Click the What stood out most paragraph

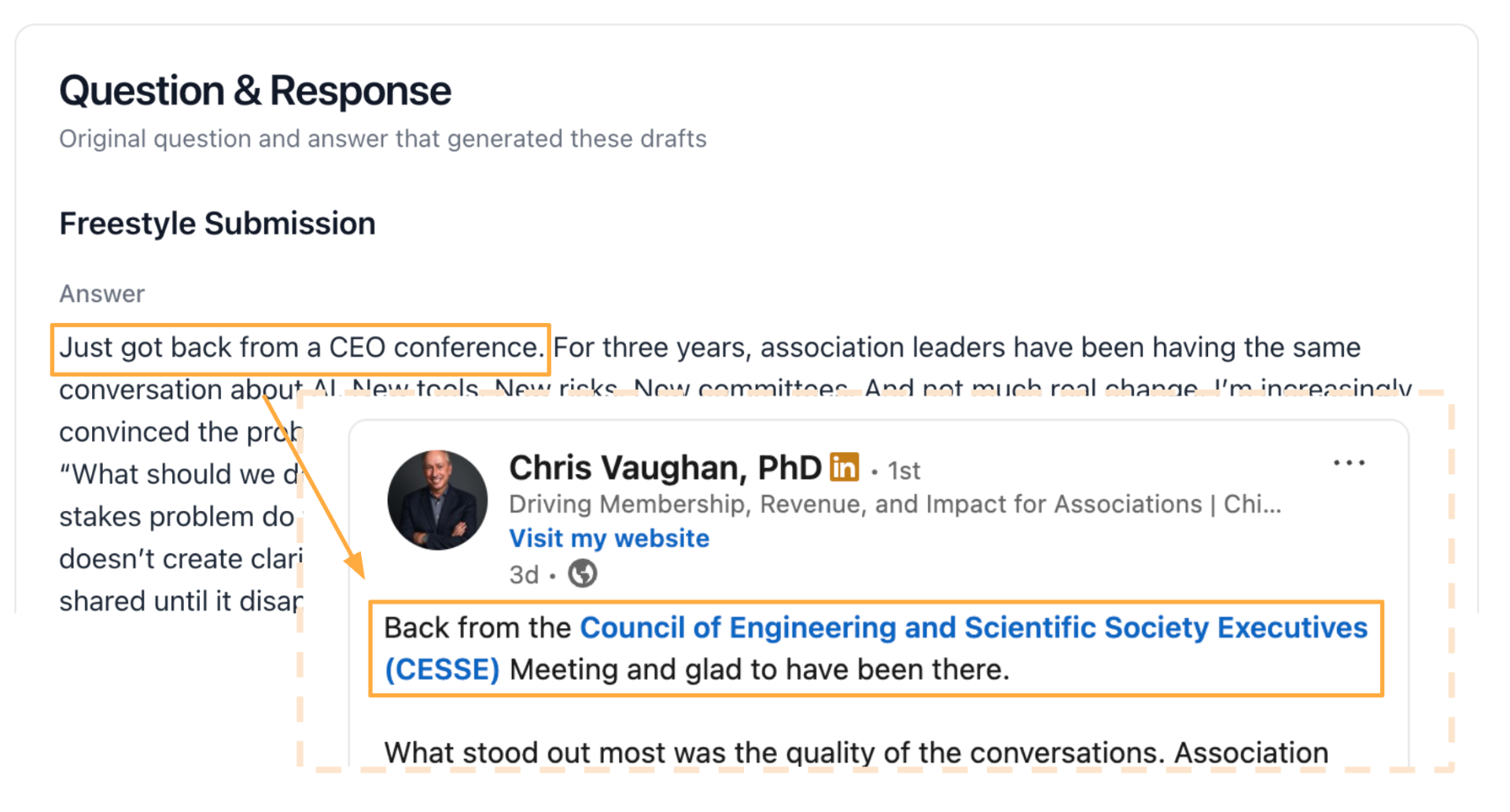[856, 752]
